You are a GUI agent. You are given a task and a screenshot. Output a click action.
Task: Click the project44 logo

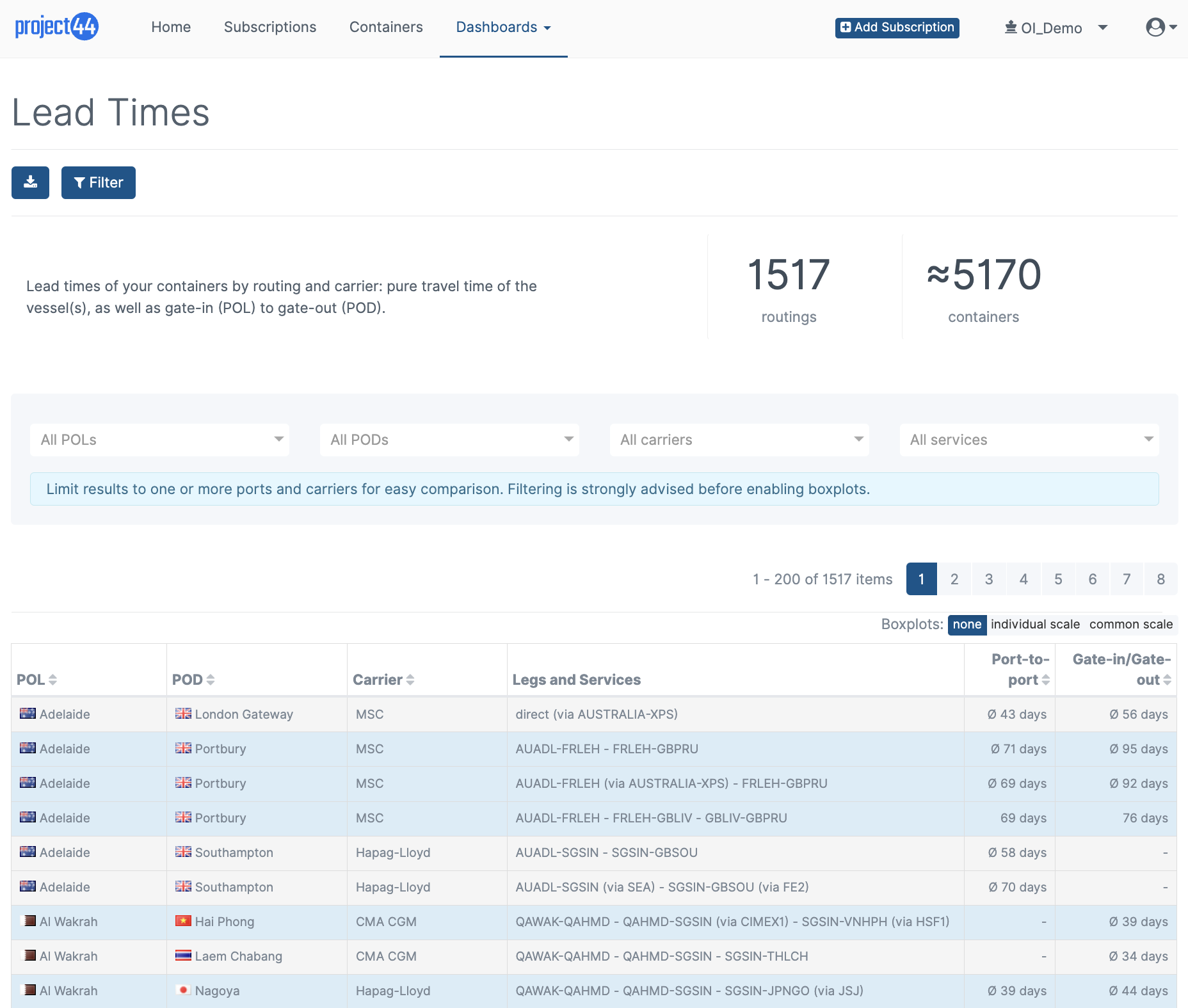point(56,27)
